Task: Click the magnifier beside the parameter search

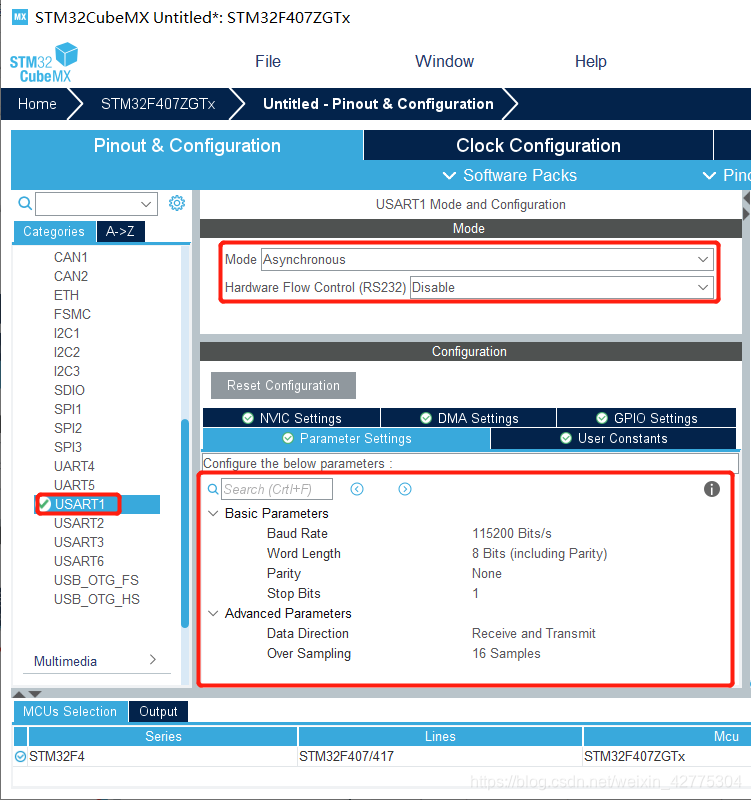Action: 213,489
